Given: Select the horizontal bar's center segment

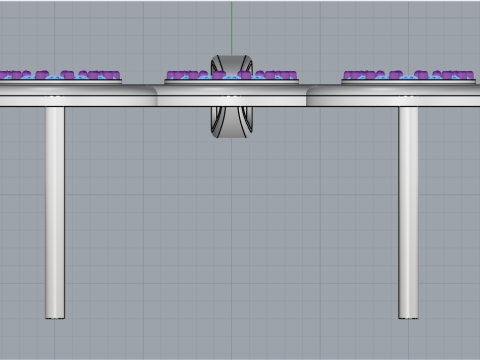Looking at the screenshot, I should (232, 96).
